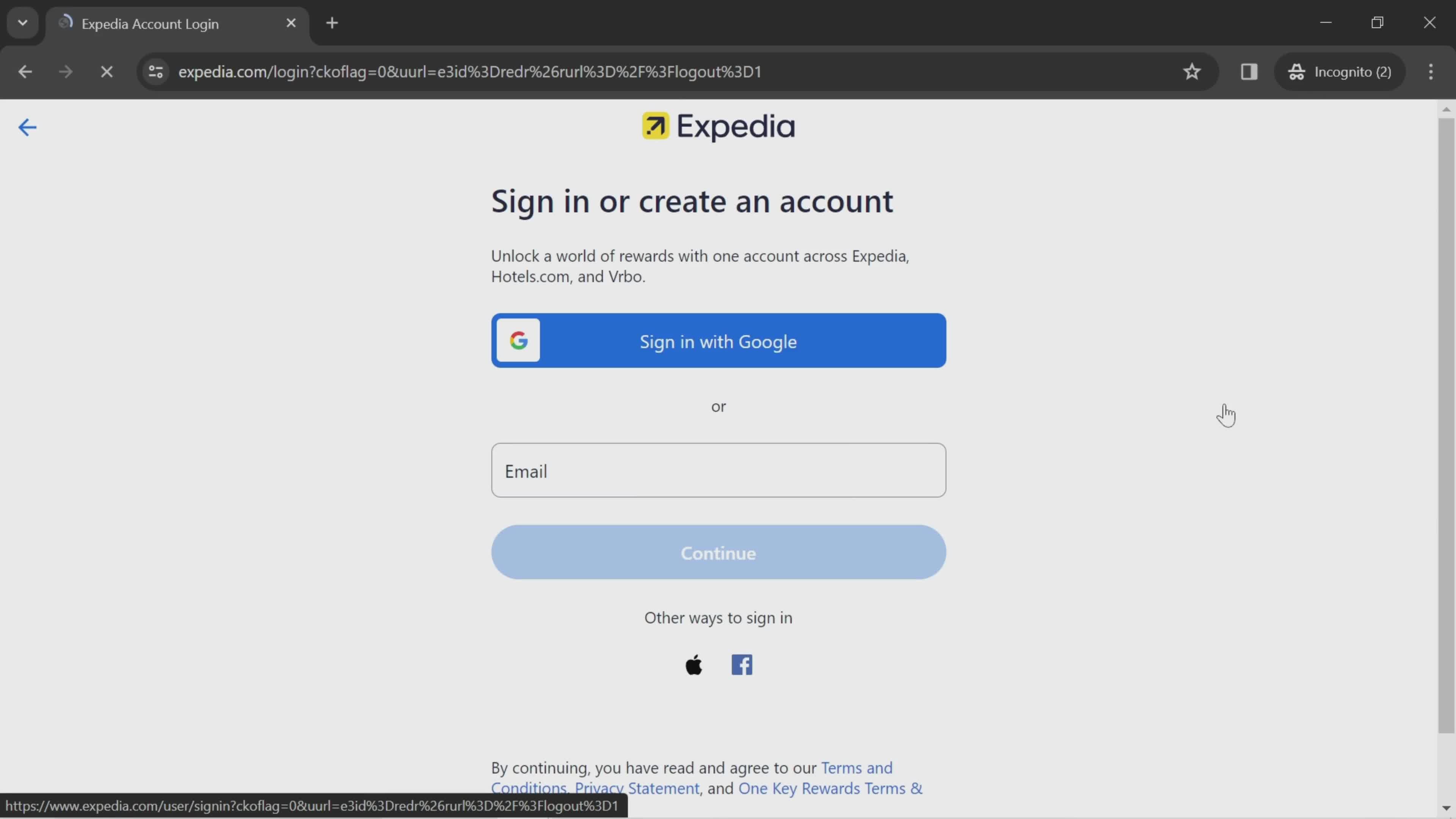Open the Chrome three-dot menu
The height and width of the screenshot is (819, 1456).
tap(1431, 72)
